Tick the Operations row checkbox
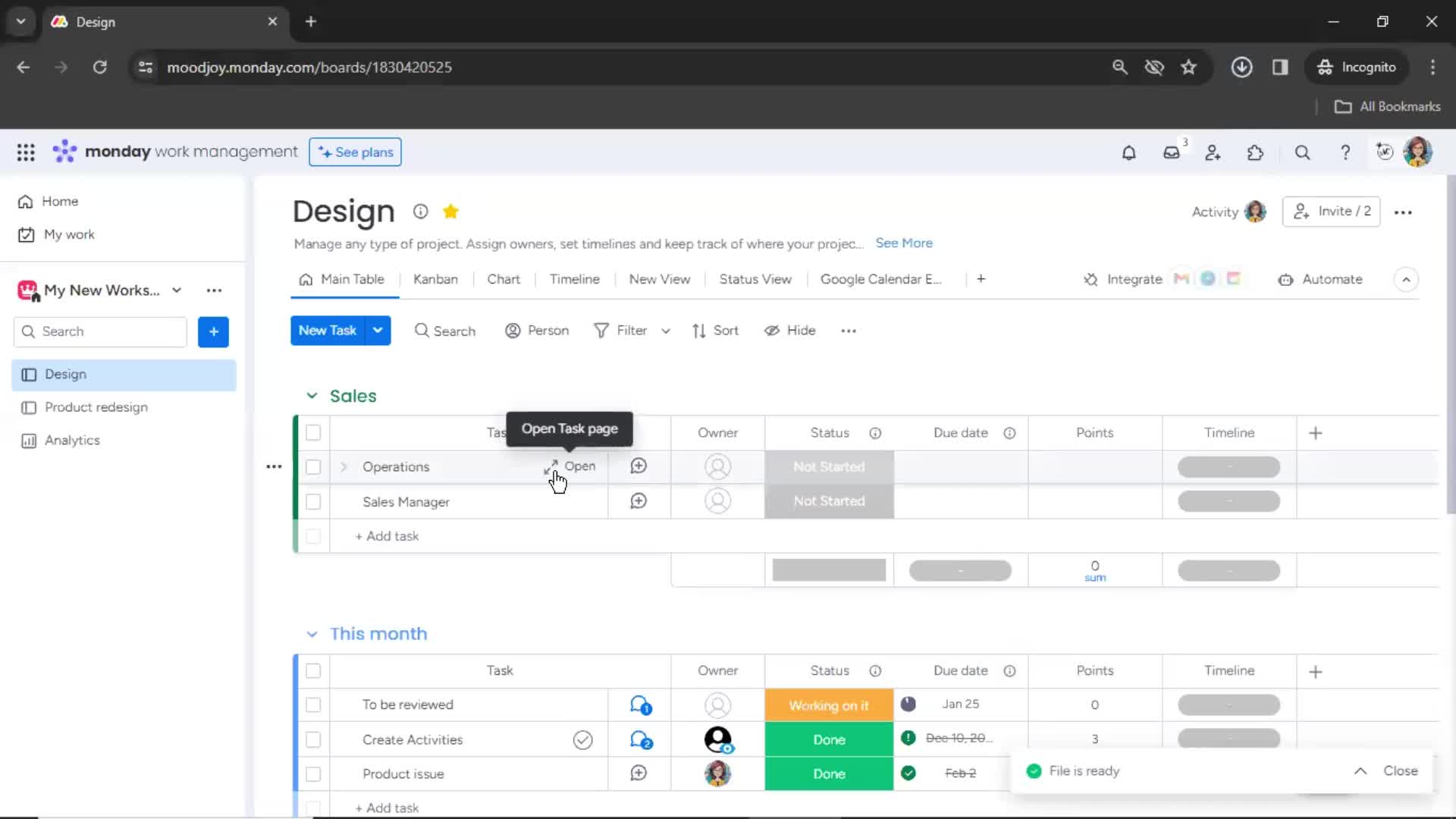This screenshot has height=819, width=1456. (313, 467)
